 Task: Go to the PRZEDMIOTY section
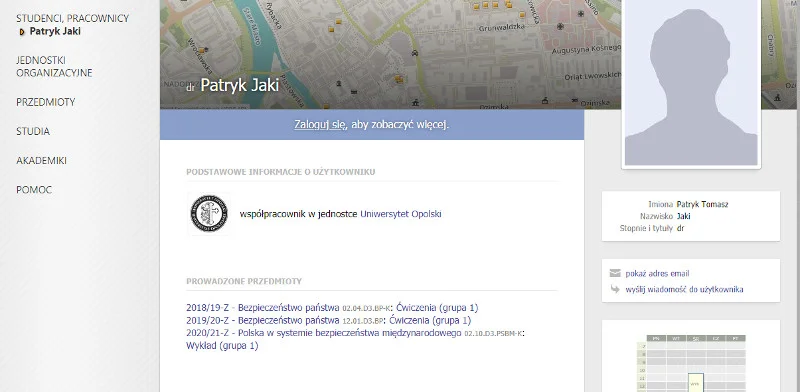pos(45,102)
